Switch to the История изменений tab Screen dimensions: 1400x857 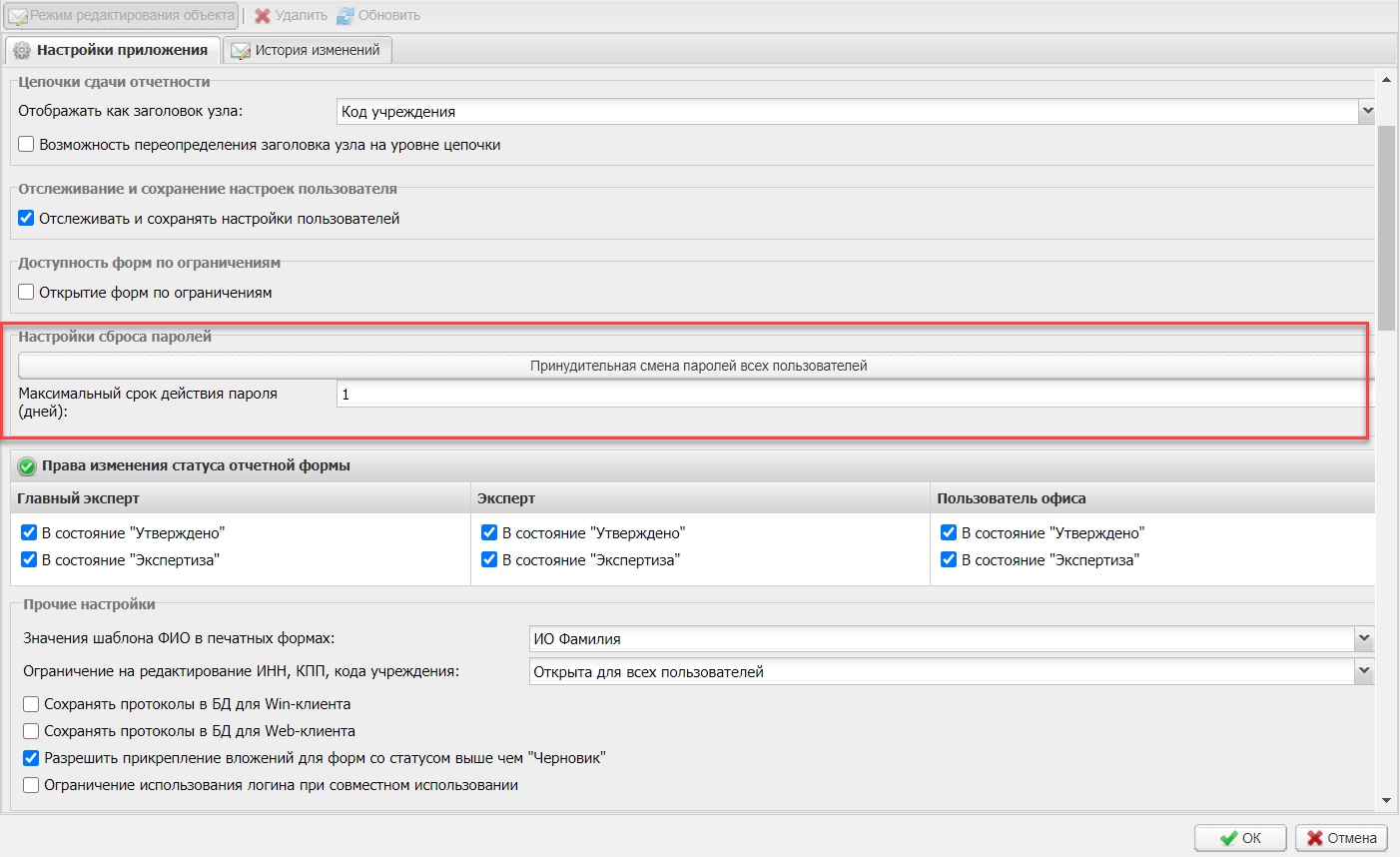click(x=317, y=50)
